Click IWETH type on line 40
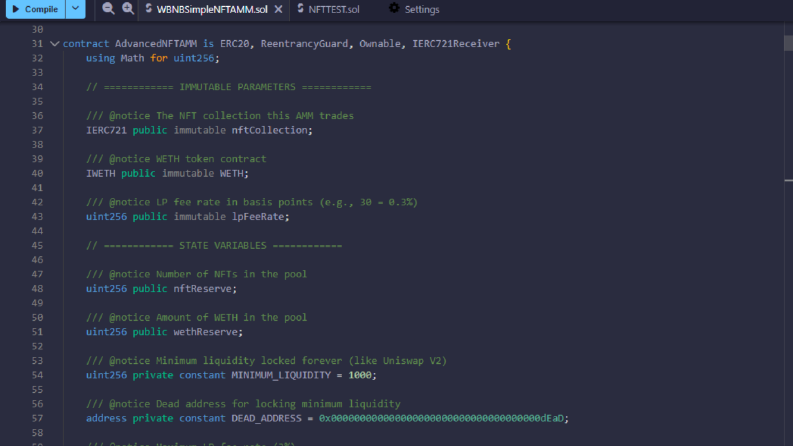The width and height of the screenshot is (793, 446). (100, 173)
